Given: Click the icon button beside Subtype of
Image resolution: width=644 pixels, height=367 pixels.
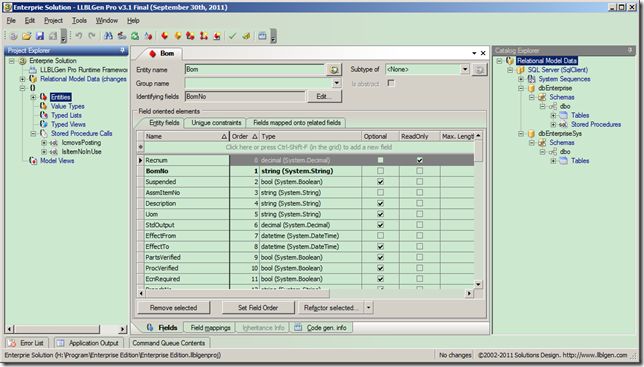Looking at the screenshot, I should pyautogui.click(x=479, y=69).
